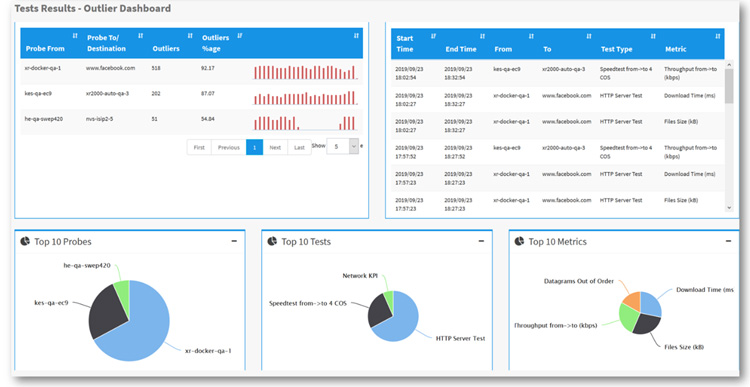
Task: Click Metric column header label
Action: point(676,49)
